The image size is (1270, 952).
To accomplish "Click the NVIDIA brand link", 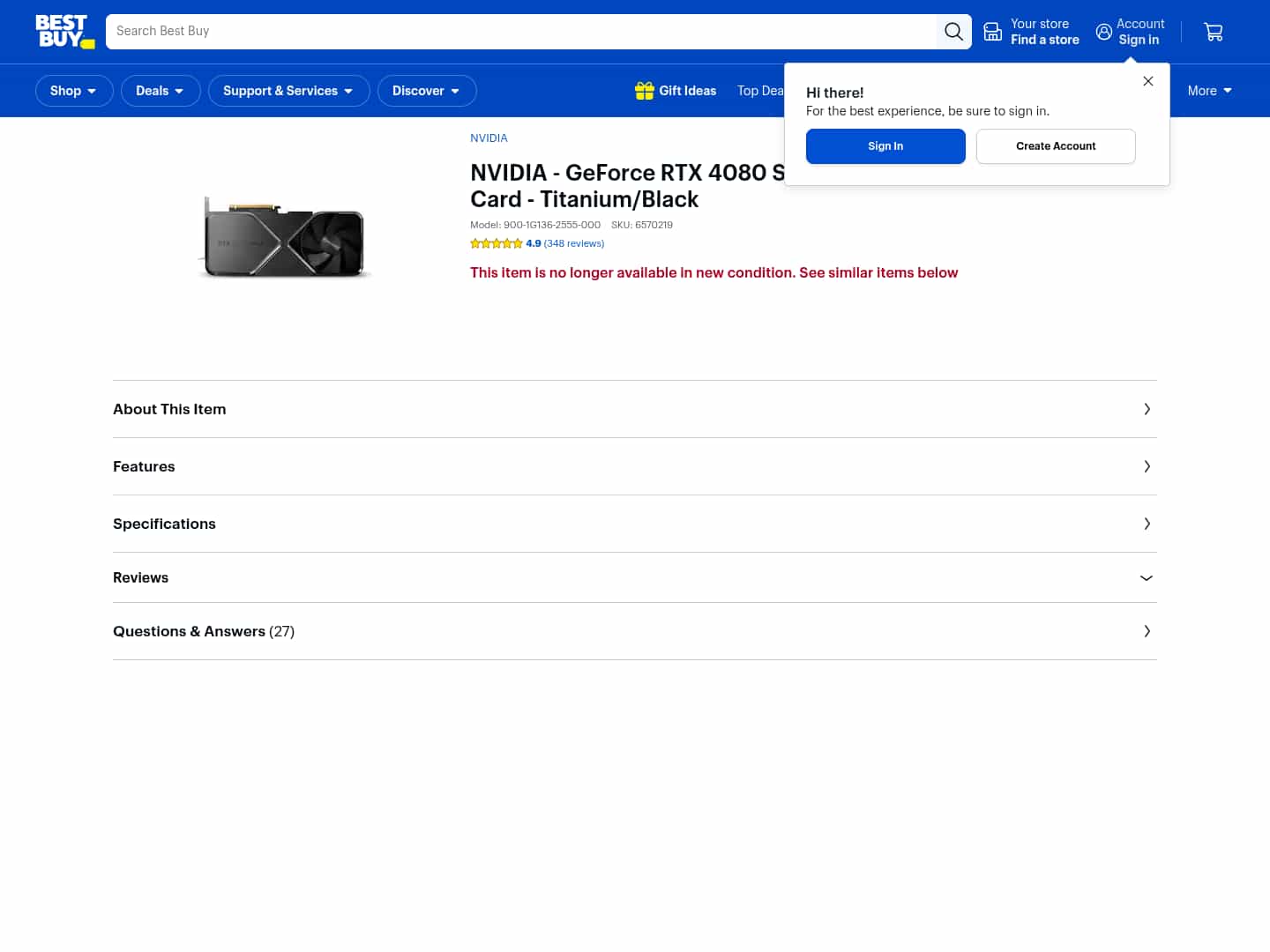I will coord(489,138).
